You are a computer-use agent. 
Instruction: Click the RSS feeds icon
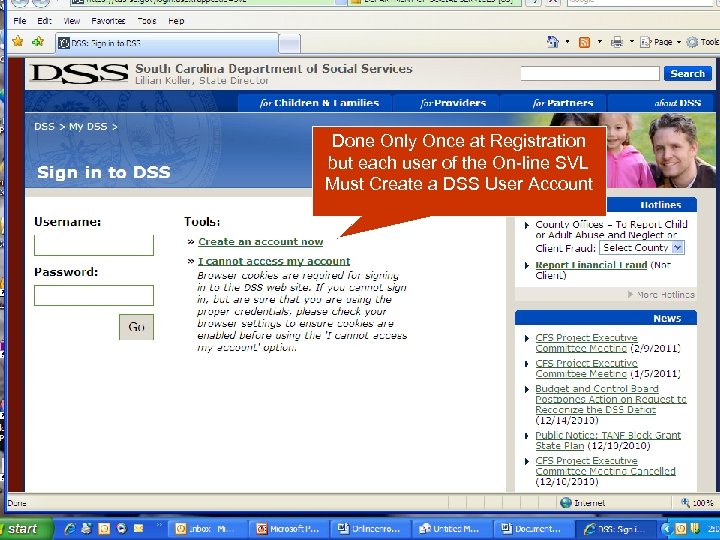pyautogui.click(x=585, y=42)
